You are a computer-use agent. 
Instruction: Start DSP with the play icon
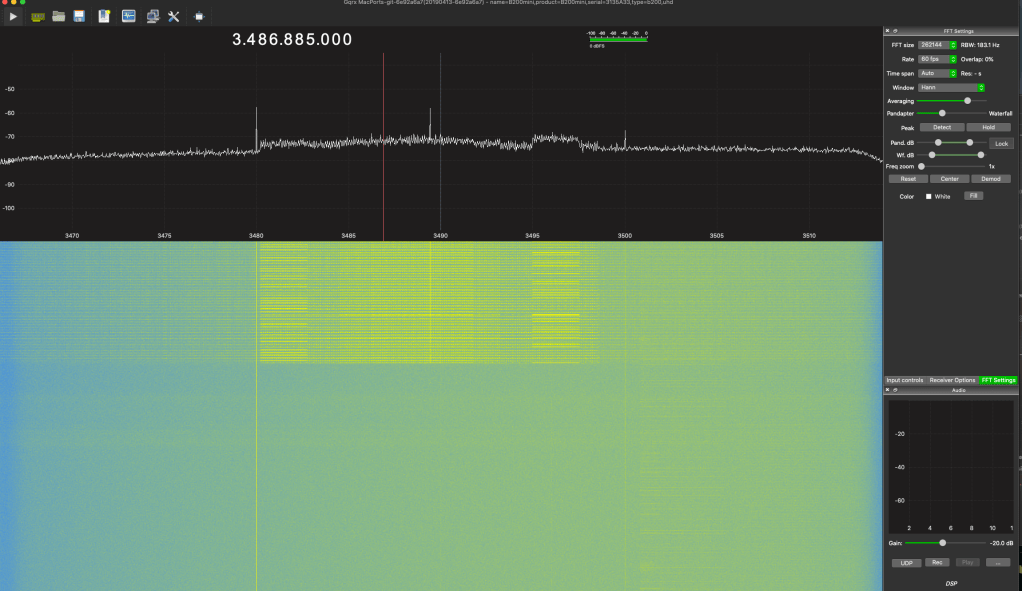[13, 16]
